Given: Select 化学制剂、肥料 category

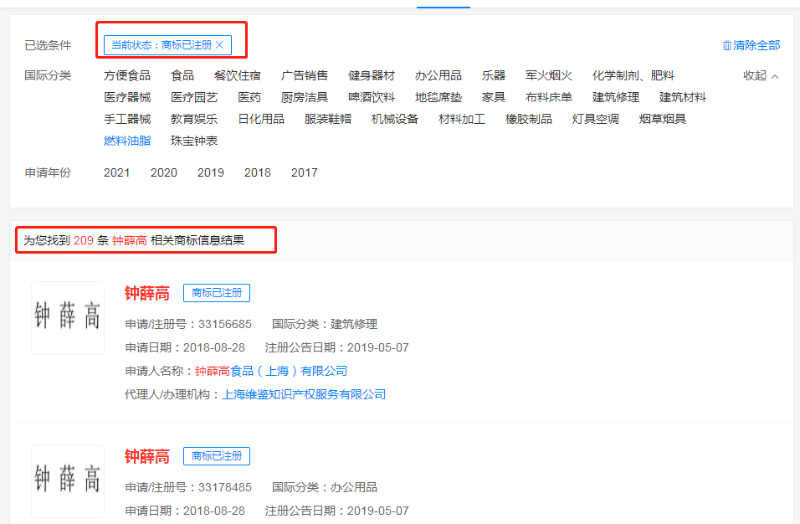Looking at the screenshot, I should pyautogui.click(x=633, y=76).
